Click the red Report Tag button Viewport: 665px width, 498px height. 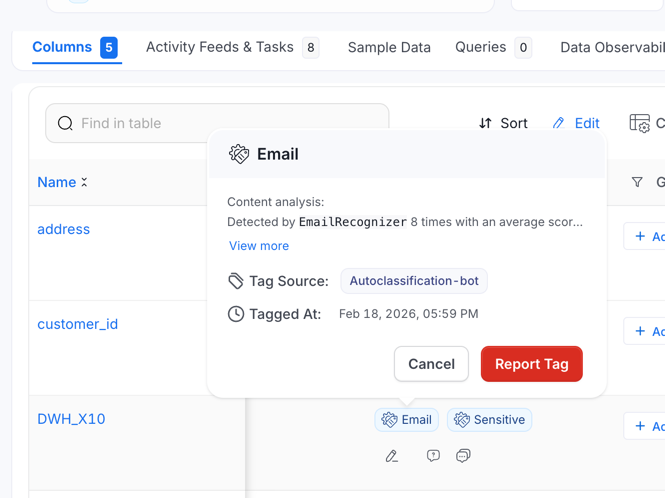[531, 364]
